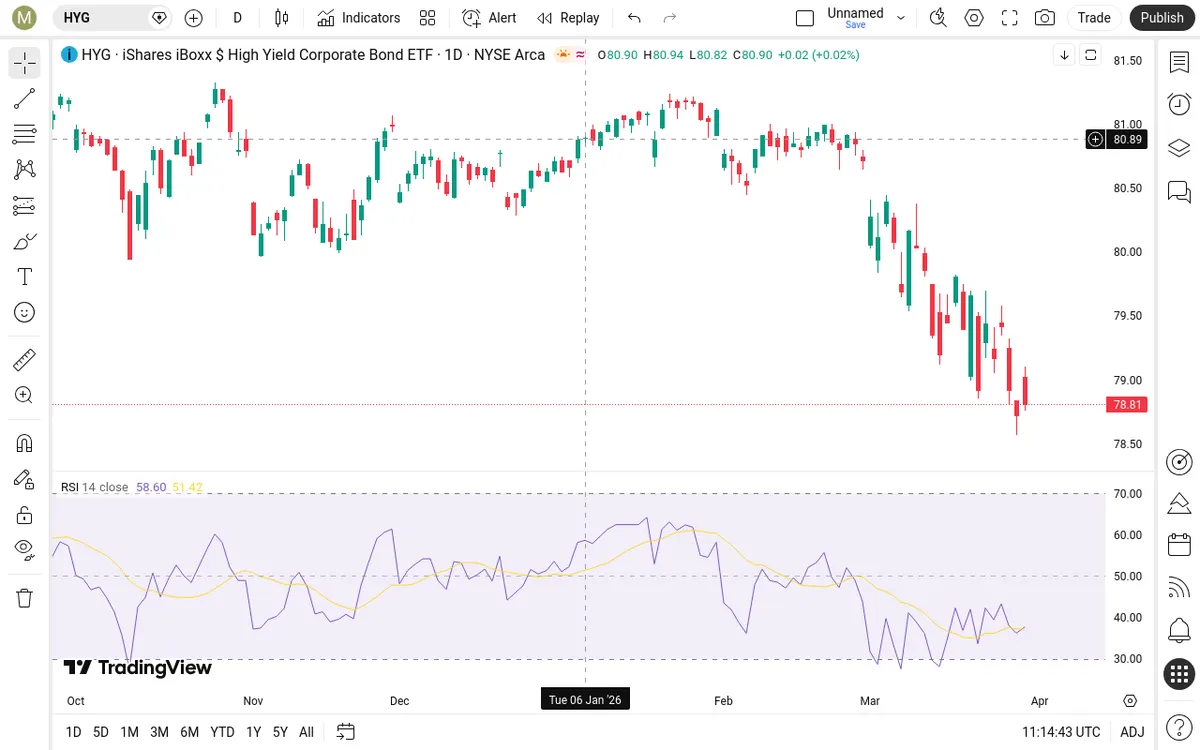Collapse legend with the down arrow

pos(1065,55)
